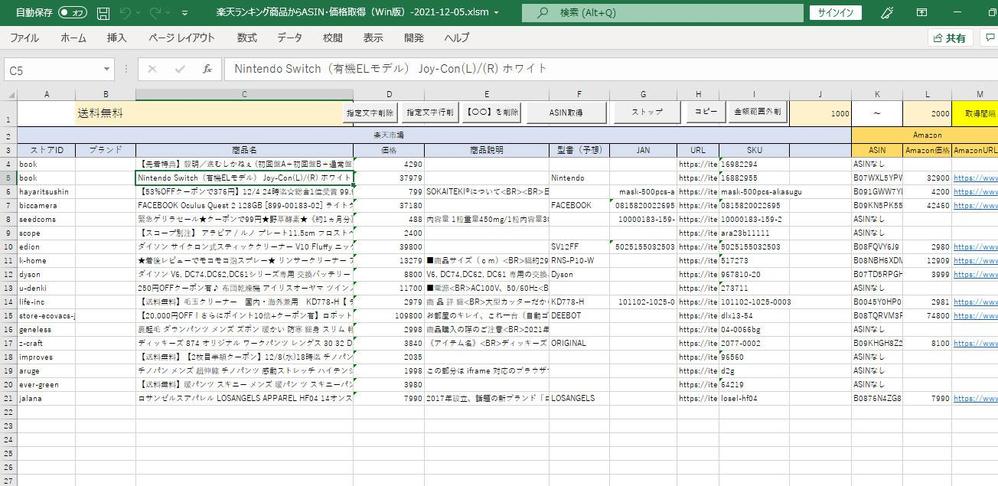Click the pen/coming soon features icon
Viewport: 998px width, 486px height.
[885, 13]
